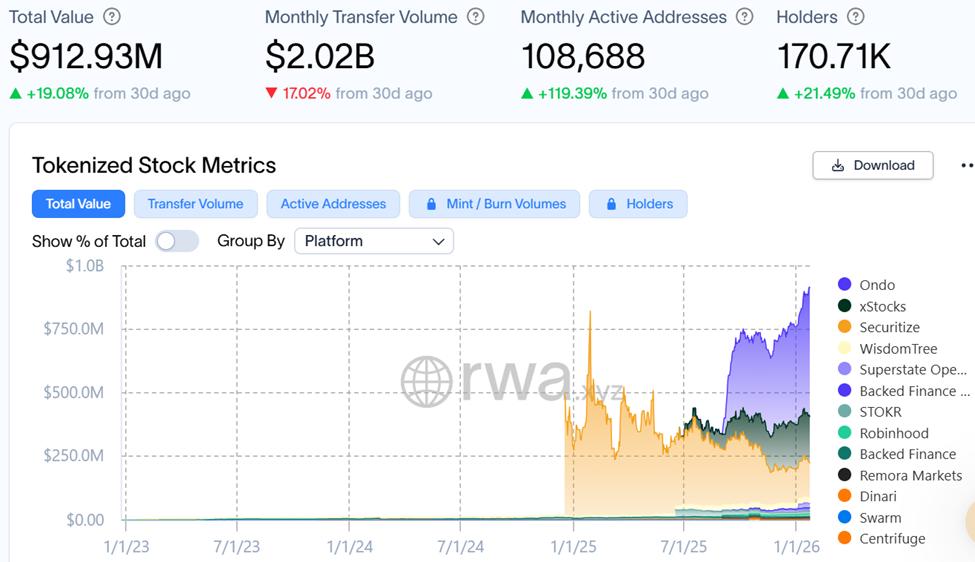Click the chevron arrow of Platform combo box
Viewport: 975px width, 562px height.
pos(438,241)
